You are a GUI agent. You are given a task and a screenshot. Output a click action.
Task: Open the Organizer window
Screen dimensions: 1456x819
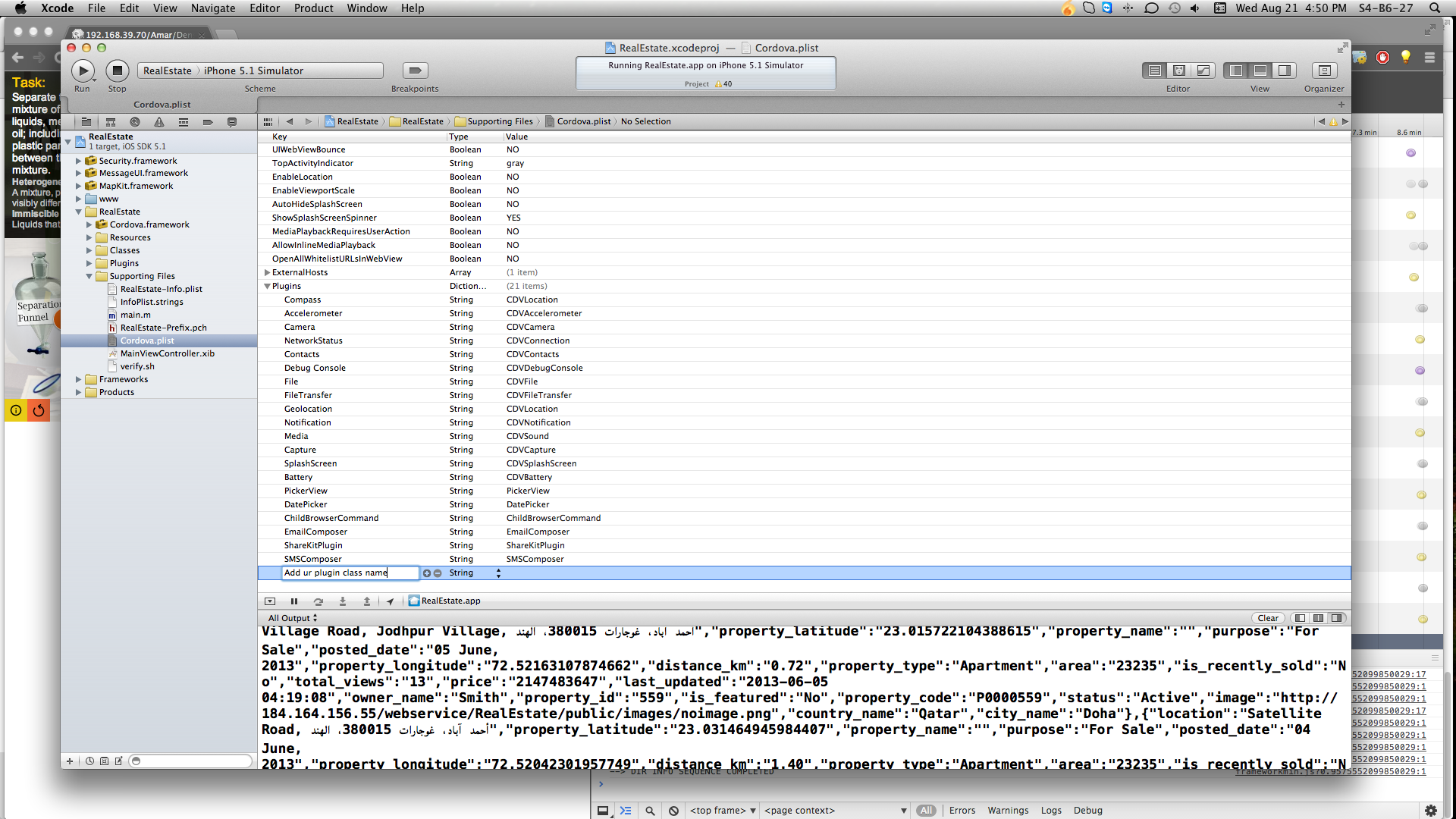coord(1325,71)
